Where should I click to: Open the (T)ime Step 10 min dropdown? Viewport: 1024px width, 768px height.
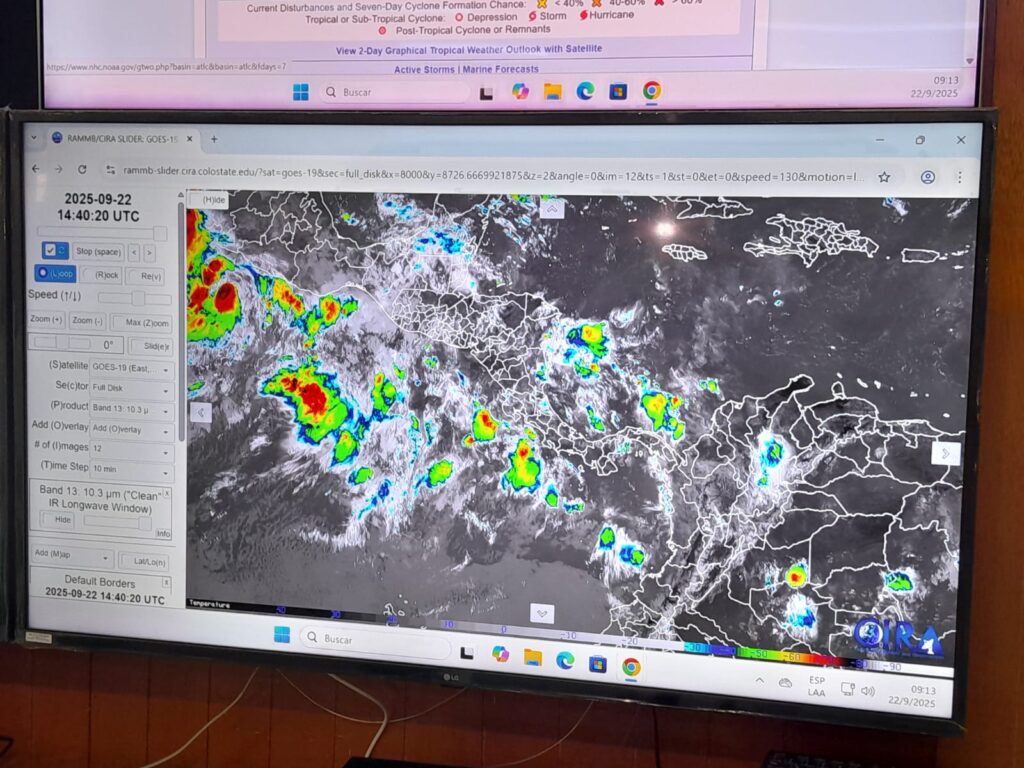click(x=131, y=472)
